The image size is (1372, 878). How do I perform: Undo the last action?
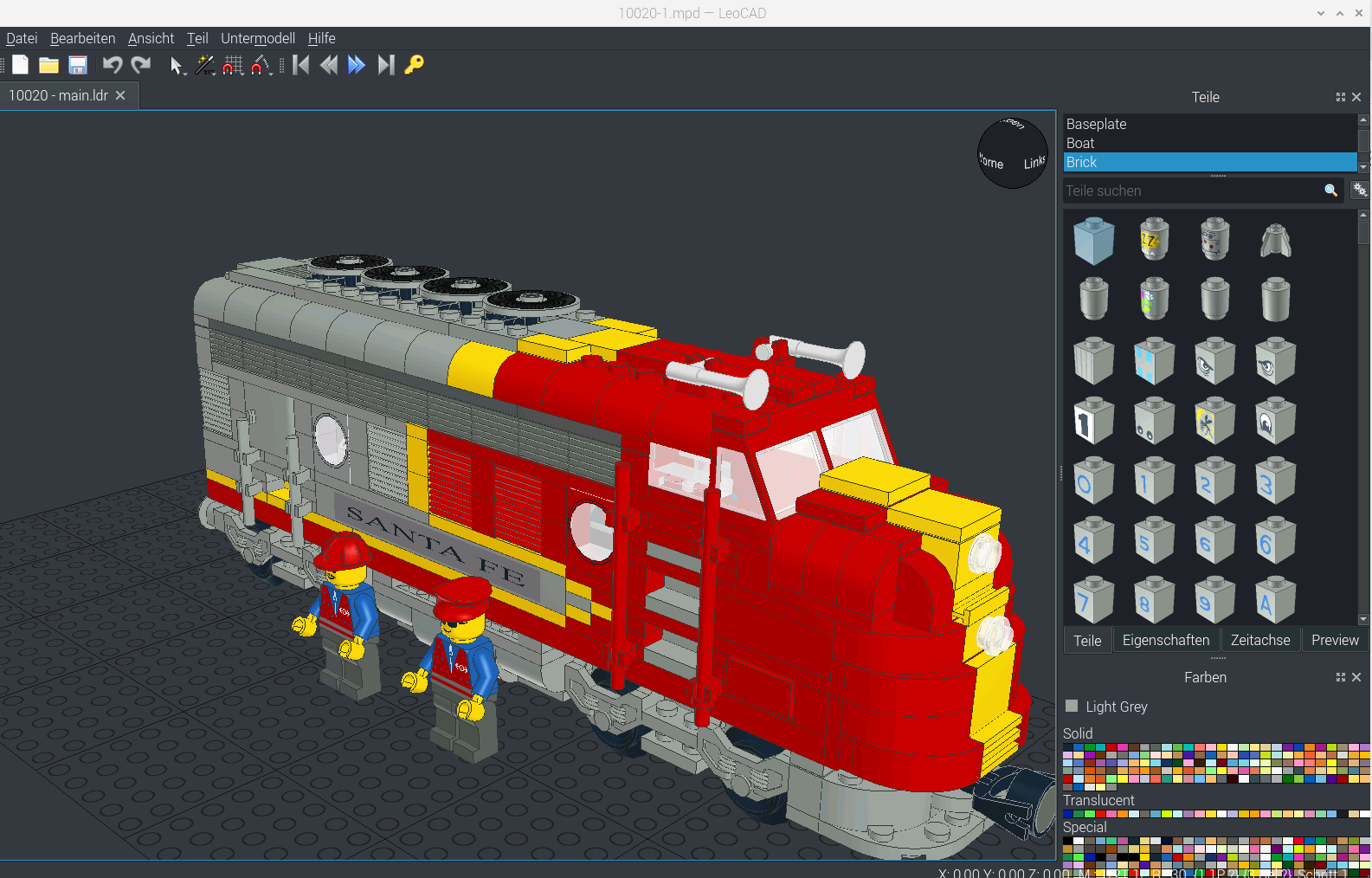point(112,65)
